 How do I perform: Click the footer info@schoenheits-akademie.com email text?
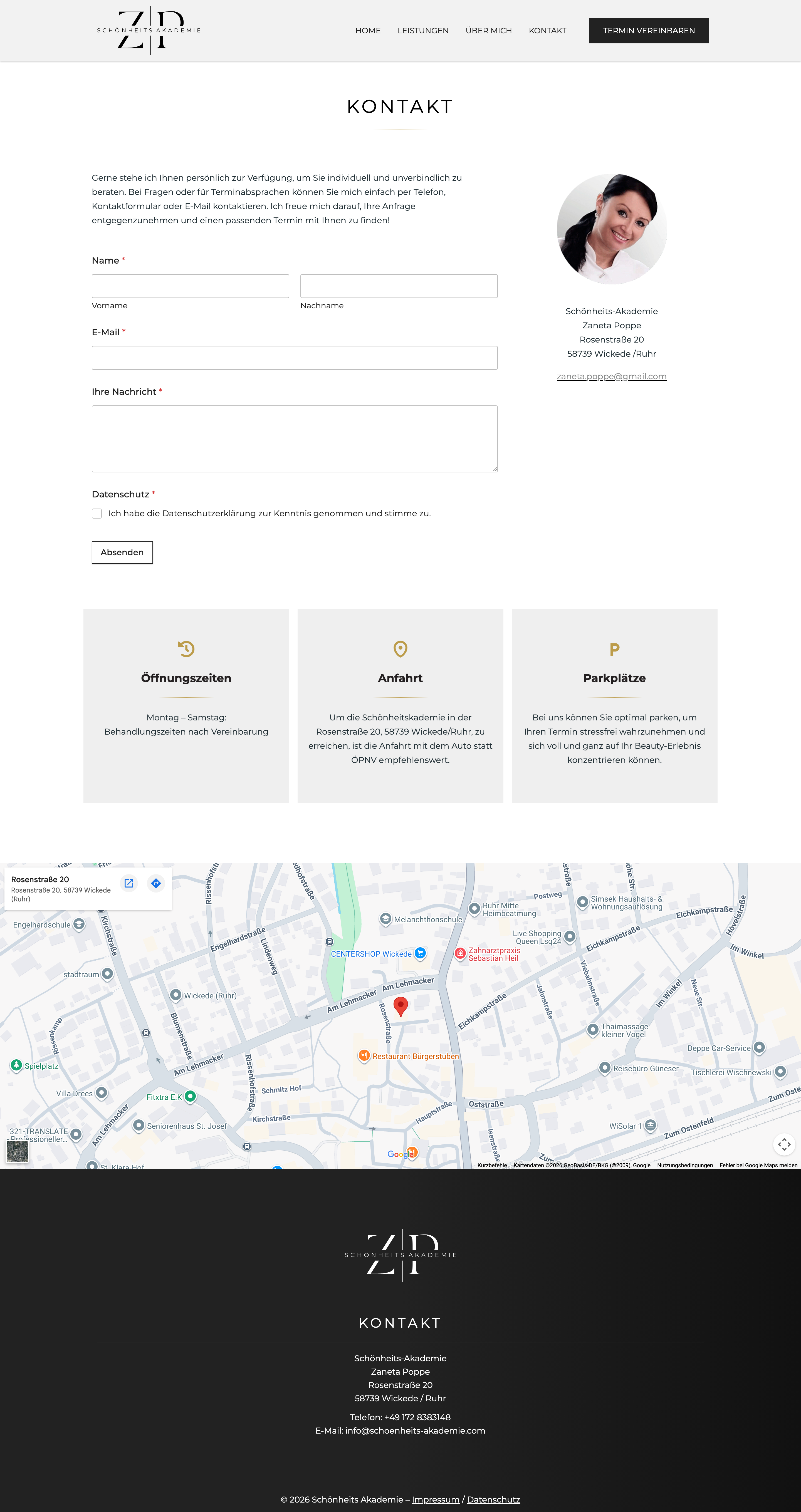pos(415,1431)
